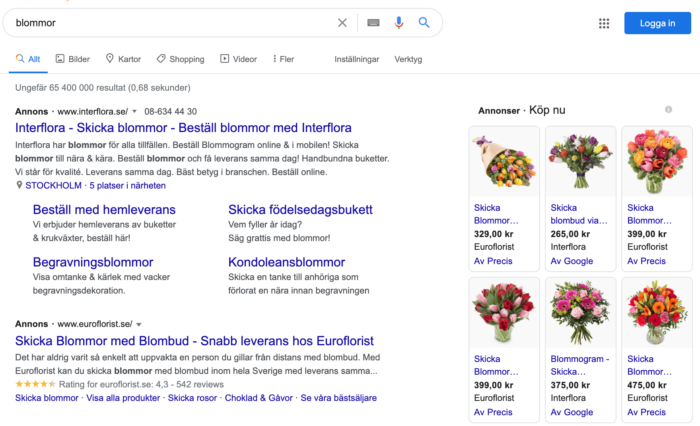This screenshot has height=426, width=700.
Task: Open the Begravningsblommor sitelink
Action: [x=93, y=262]
